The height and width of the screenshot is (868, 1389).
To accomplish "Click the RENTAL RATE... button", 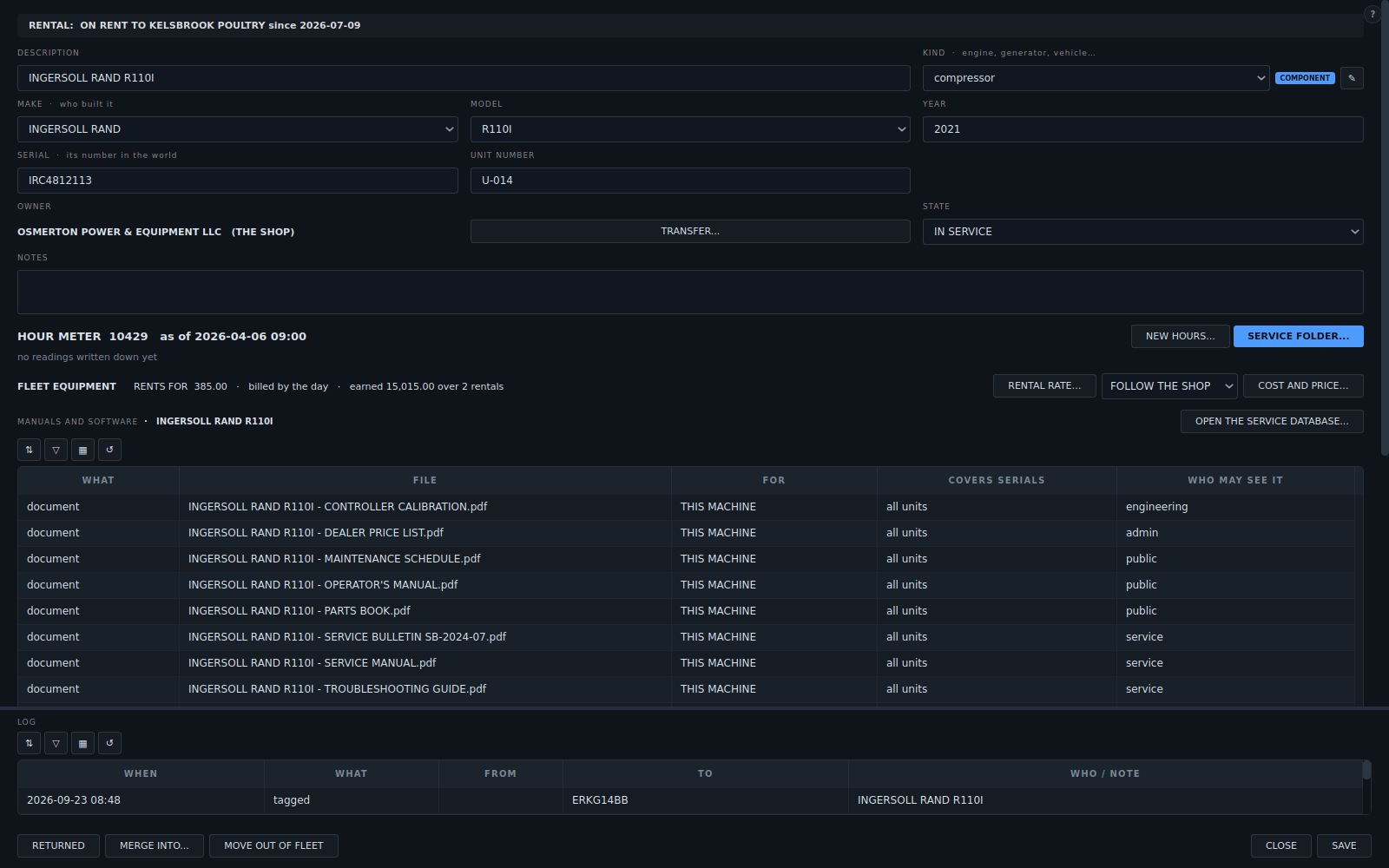I will (1044, 386).
